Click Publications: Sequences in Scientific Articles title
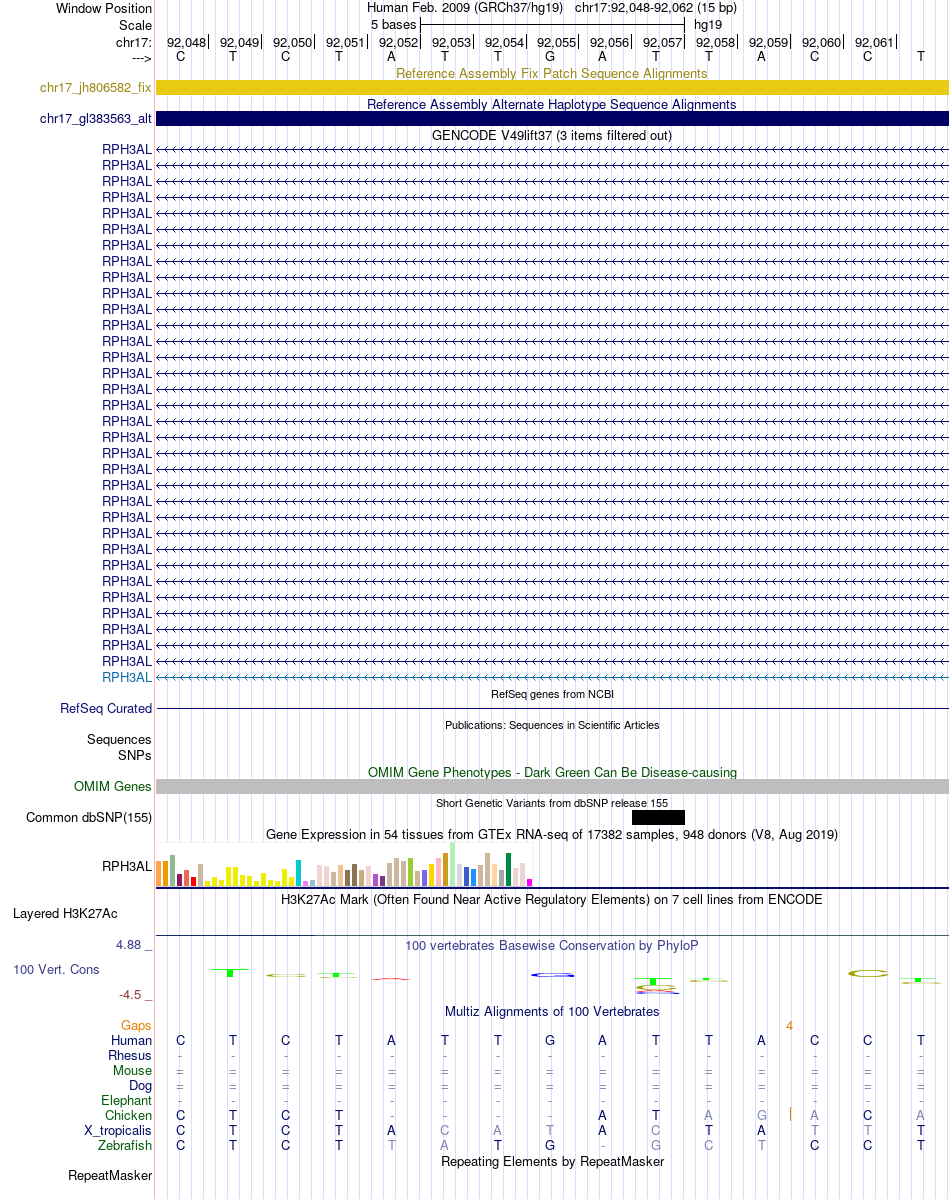Screen dimensions: 950x1199 [x=552, y=725]
